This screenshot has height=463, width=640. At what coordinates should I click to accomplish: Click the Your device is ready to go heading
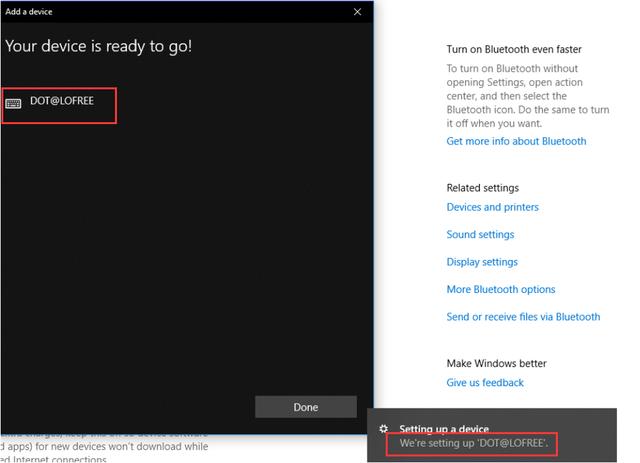coord(98,47)
